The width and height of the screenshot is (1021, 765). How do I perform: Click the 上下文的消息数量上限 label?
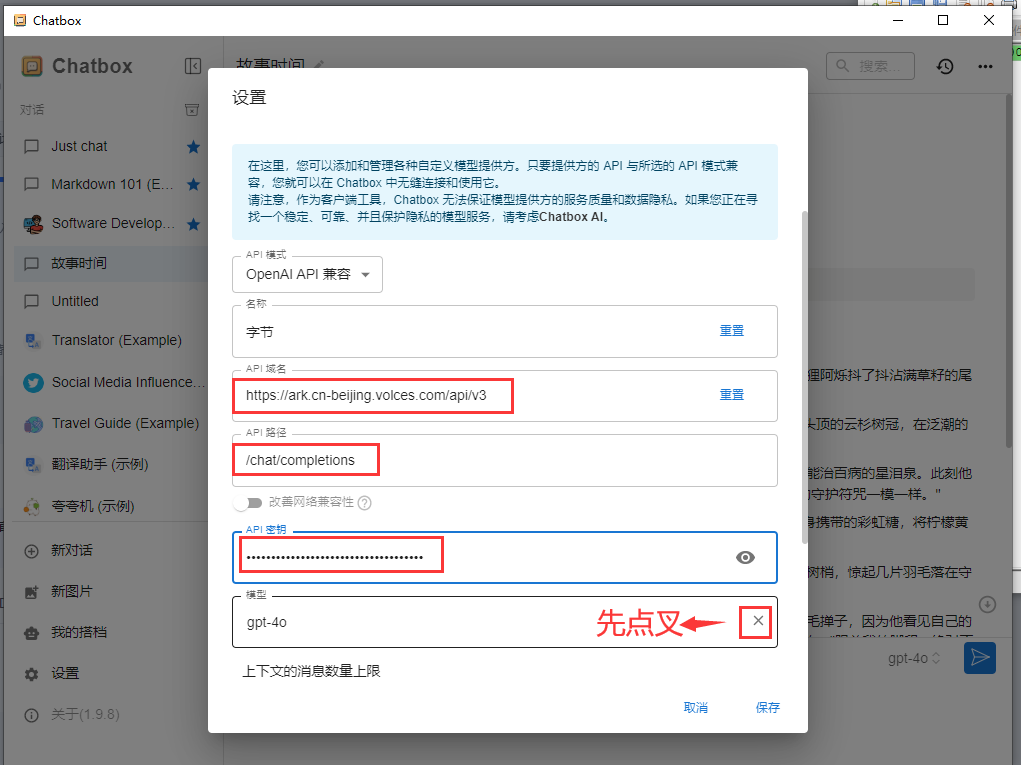click(311, 671)
